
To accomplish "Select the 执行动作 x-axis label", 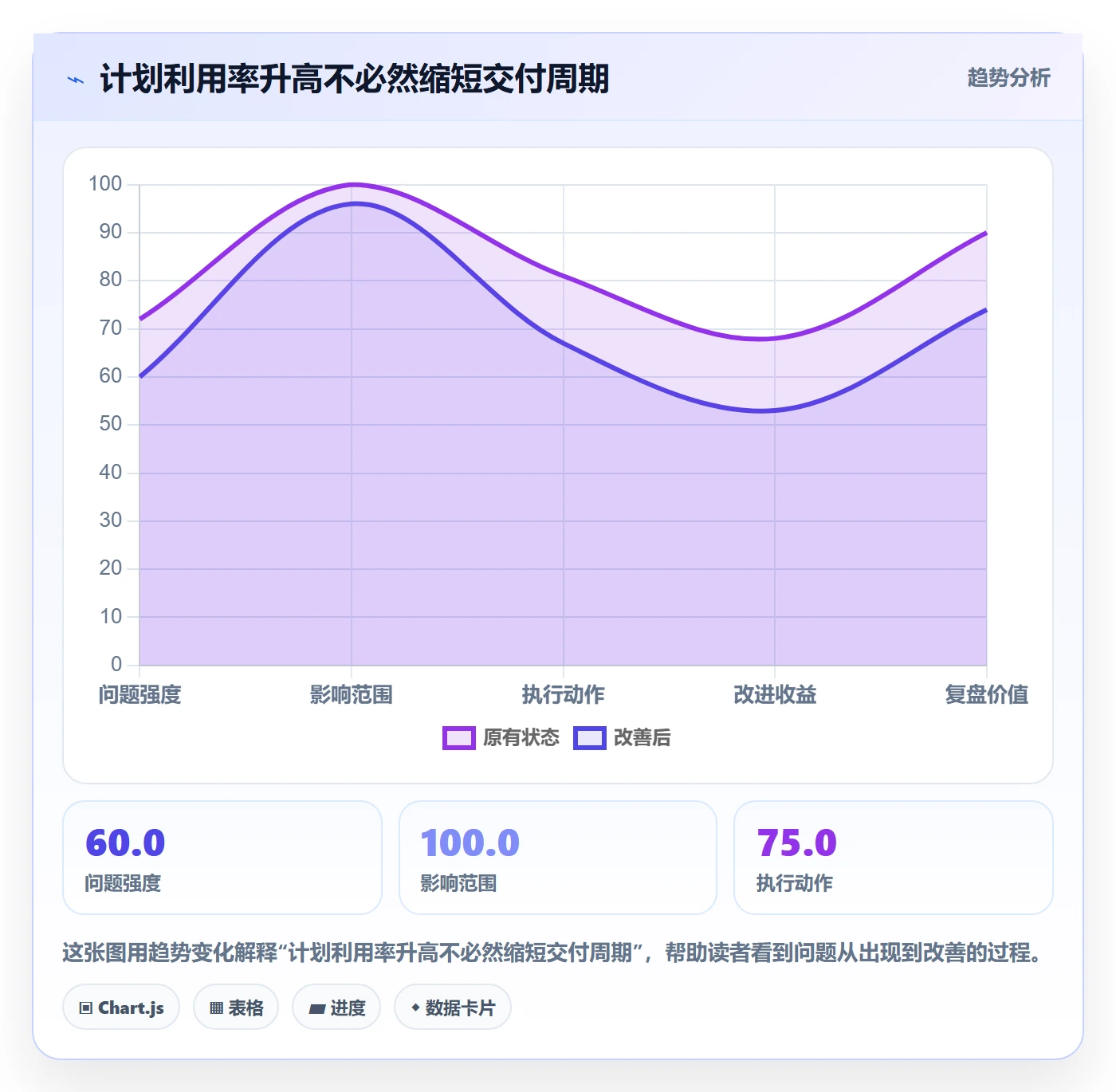I will 564,695.
